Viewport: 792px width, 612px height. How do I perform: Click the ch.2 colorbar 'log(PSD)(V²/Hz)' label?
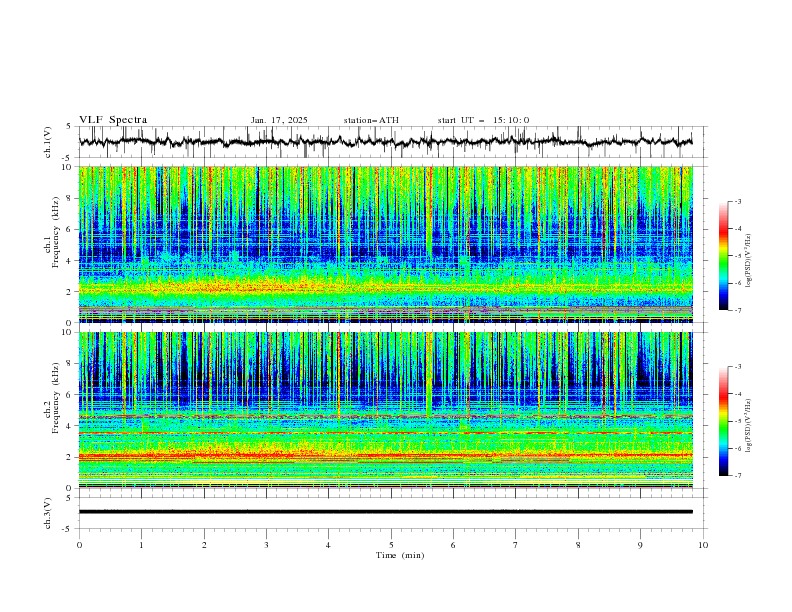click(748, 425)
